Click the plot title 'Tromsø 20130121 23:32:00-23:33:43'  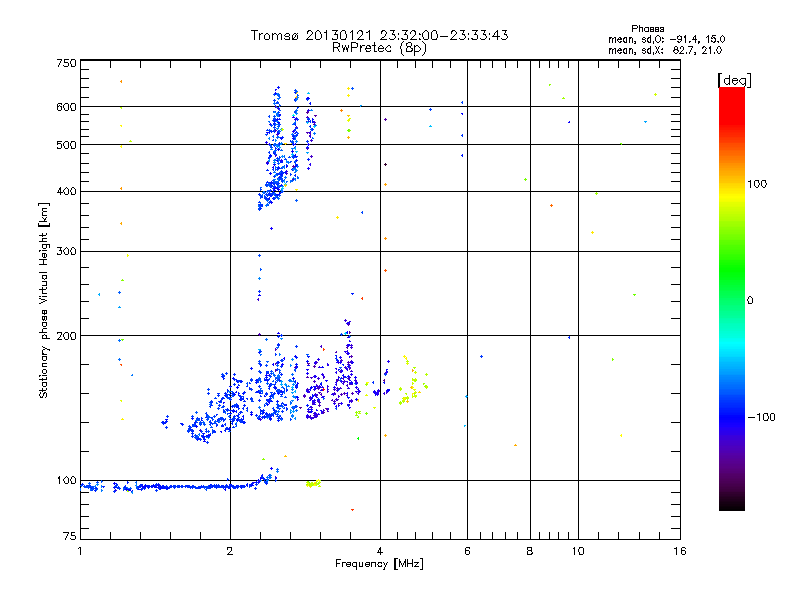click(379, 35)
